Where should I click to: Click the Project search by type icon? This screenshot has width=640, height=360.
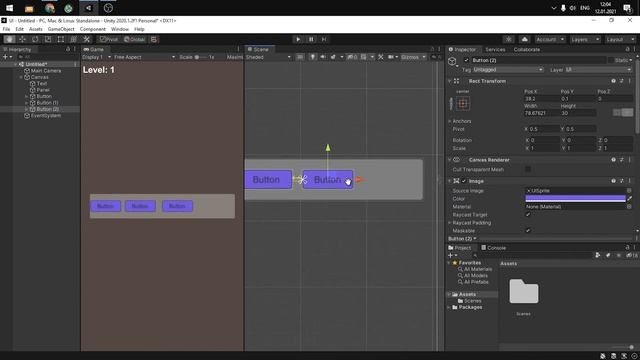598,255
